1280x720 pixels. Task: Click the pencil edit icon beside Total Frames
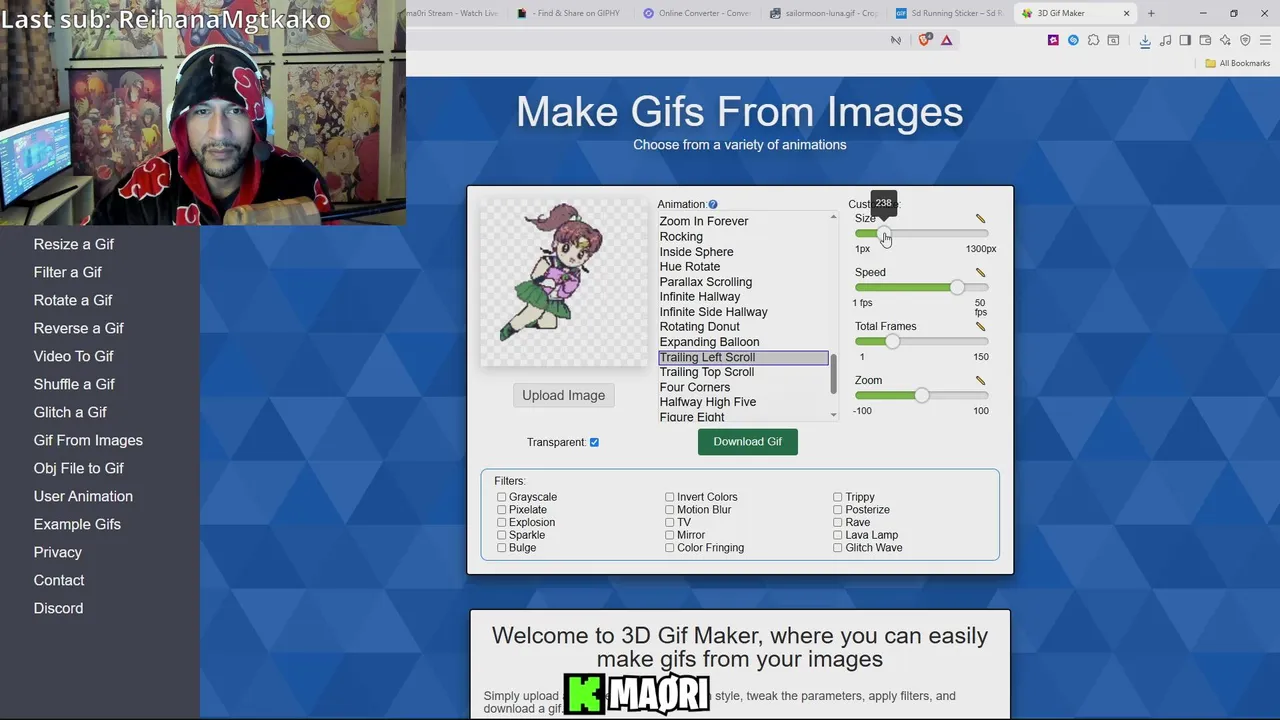980,327
